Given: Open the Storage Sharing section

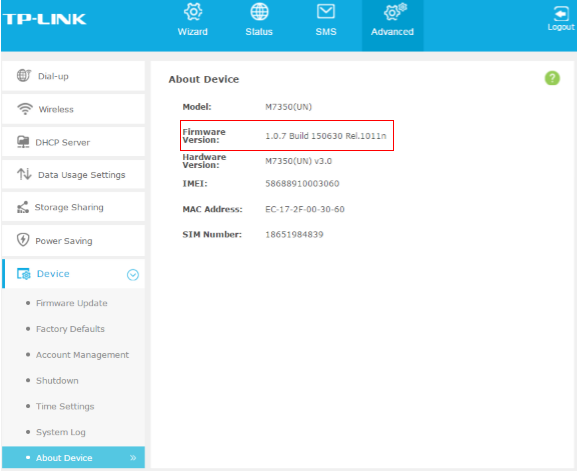Looking at the screenshot, I should (x=73, y=207).
